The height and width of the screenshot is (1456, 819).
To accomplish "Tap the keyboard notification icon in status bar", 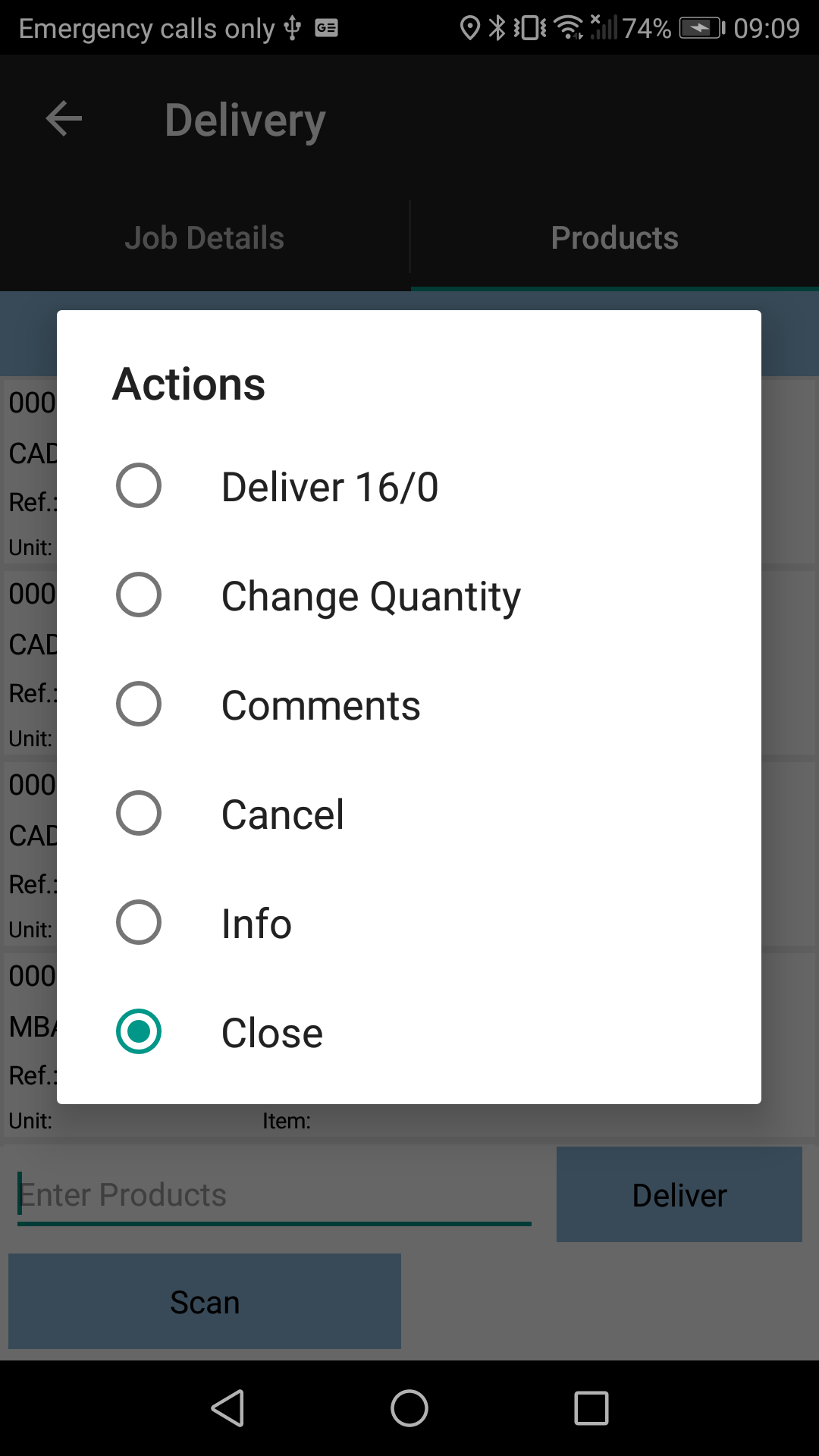I will coord(327,28).
